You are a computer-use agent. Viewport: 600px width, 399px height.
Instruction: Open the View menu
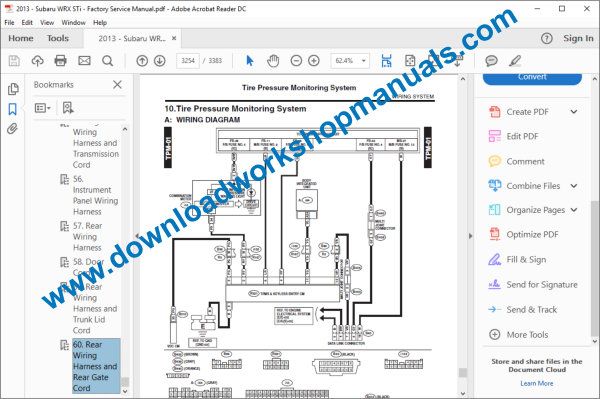[47, 23]
